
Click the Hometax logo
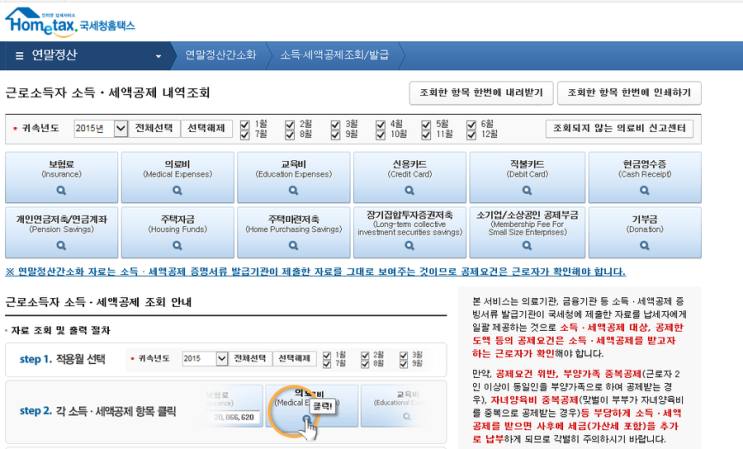[70, 22]
